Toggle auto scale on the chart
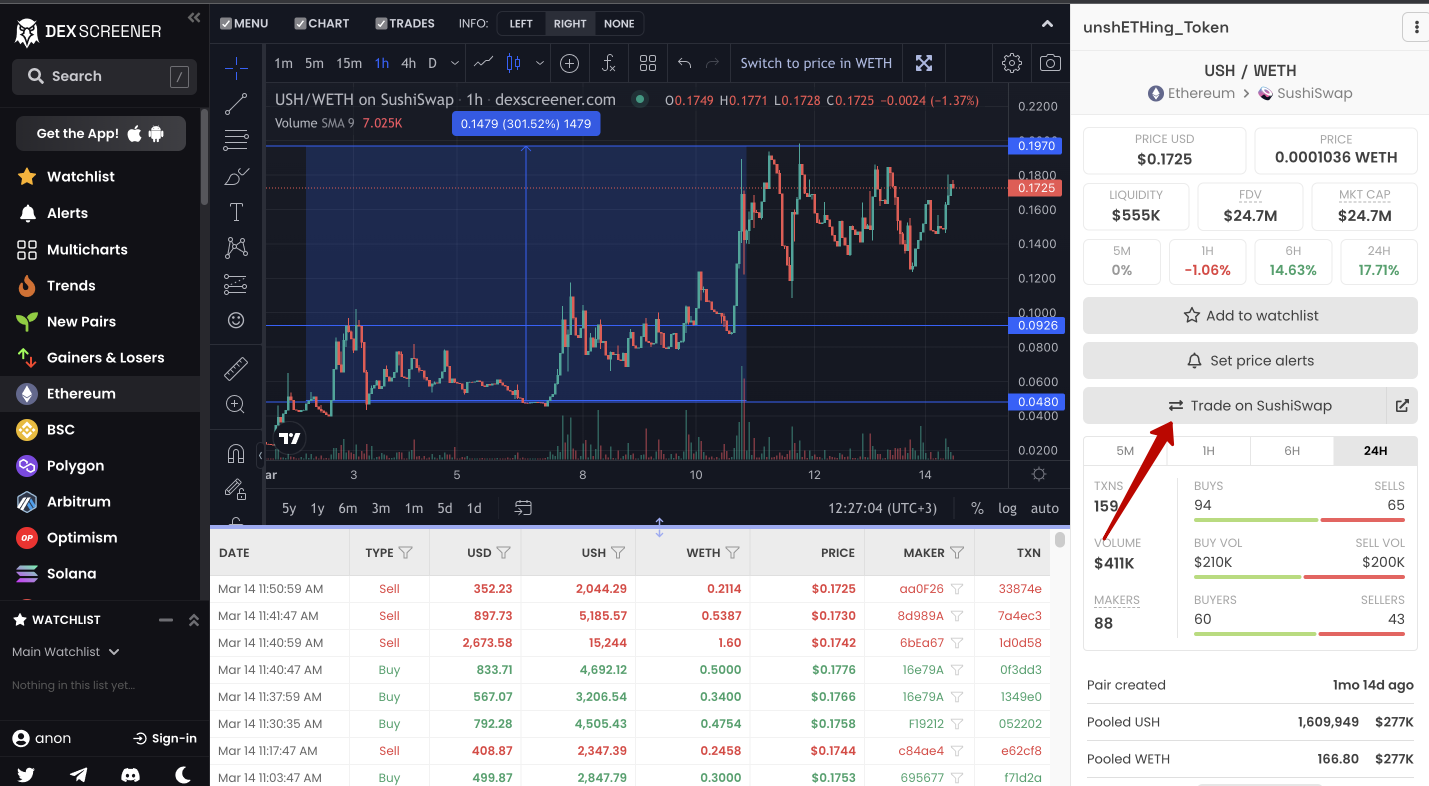The width and height of the screenshot is (1429, 786). [1045, 508]
